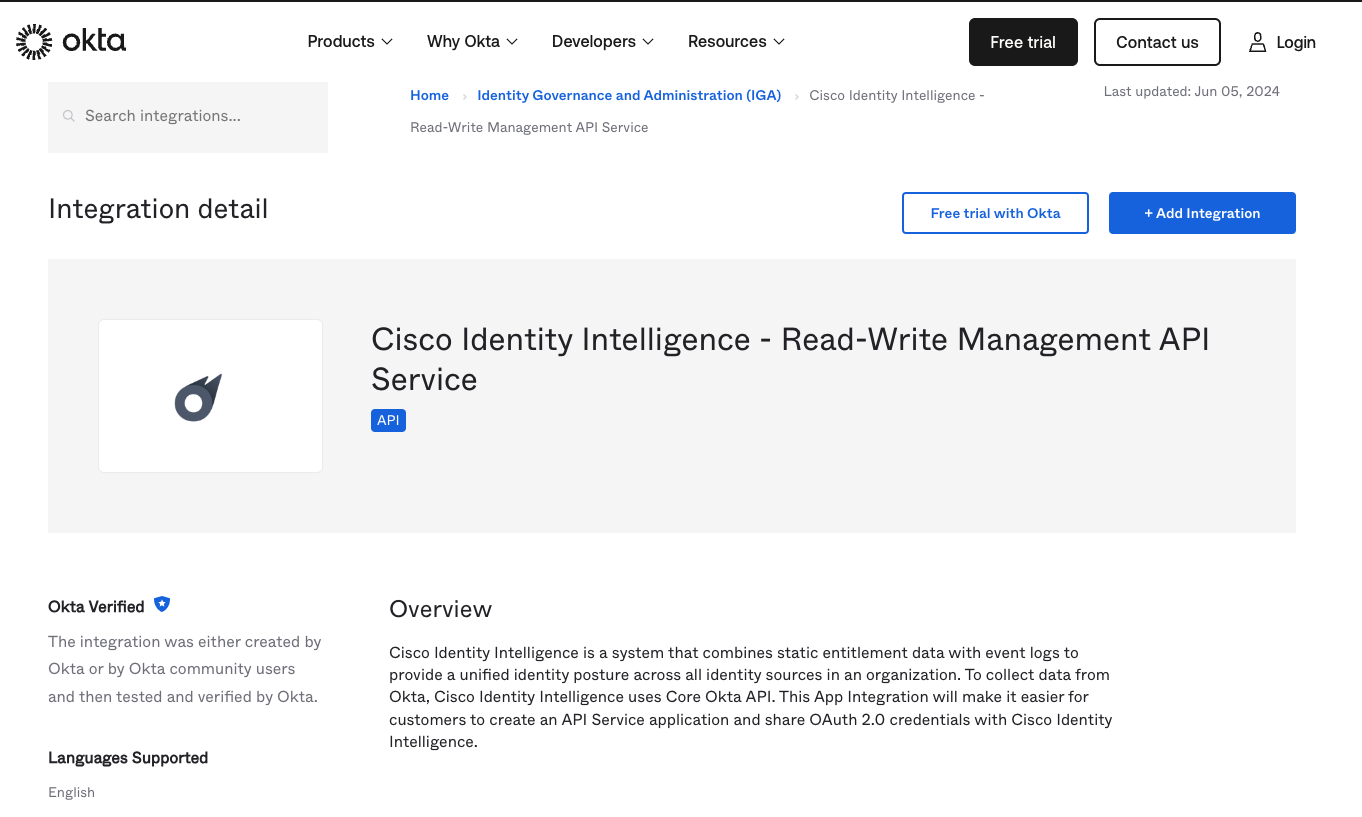The height and width of the screenshot is (817, 1362).
Task: Click the Cisco Identity Intelligence comet logo
Action: coord(199,397)
